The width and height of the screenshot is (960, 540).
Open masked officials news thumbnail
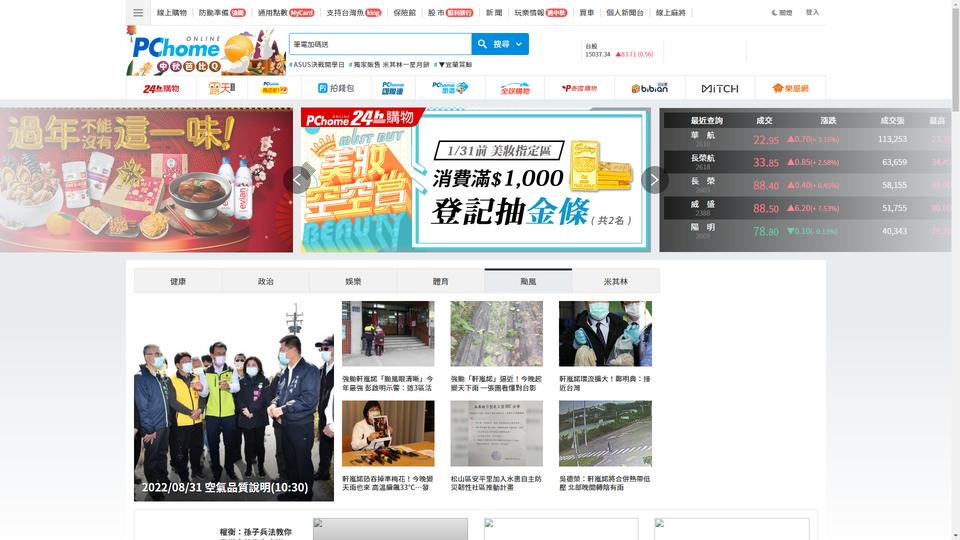(605, 334)
